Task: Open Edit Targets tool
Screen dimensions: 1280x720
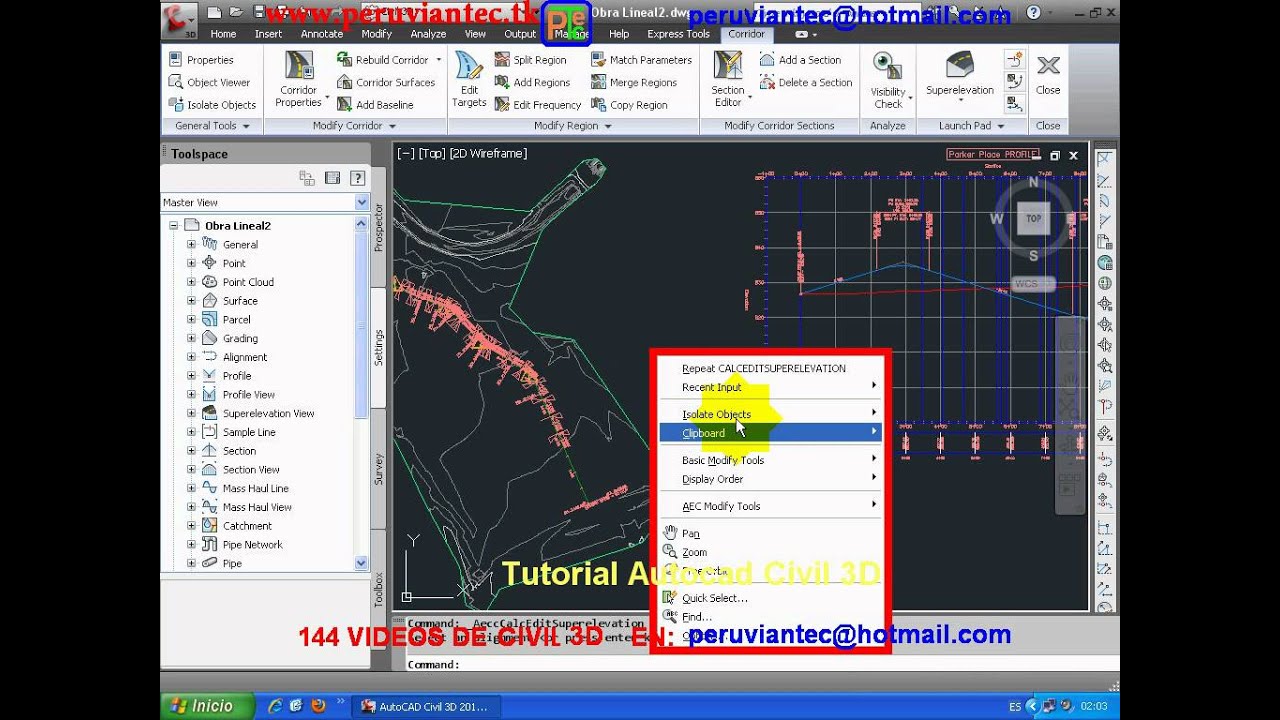Action: [469, 80]
